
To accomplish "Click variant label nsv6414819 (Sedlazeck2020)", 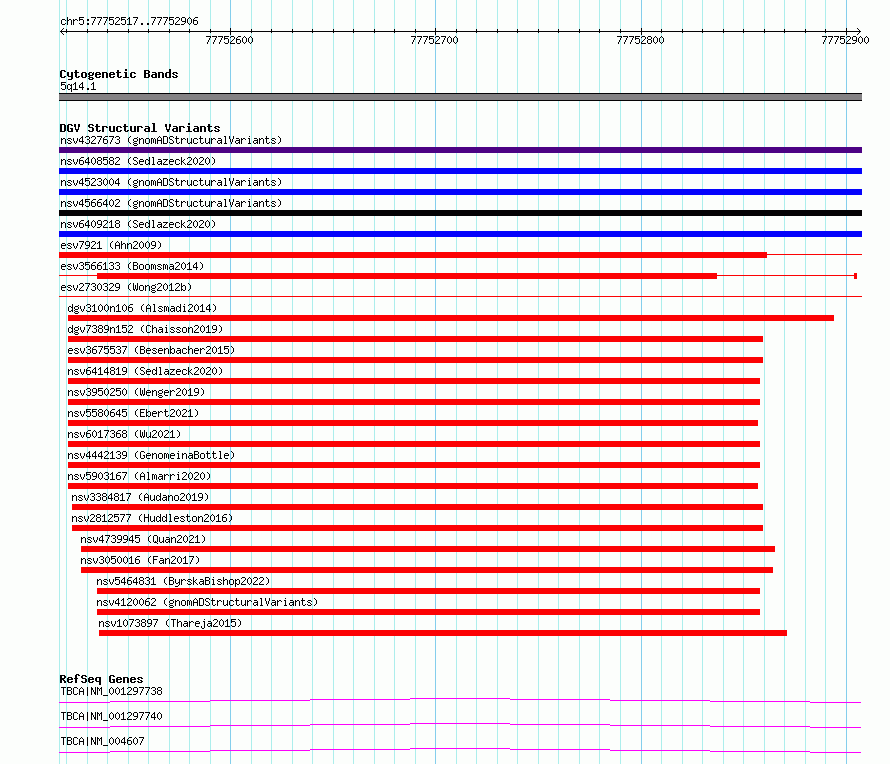I will pos(145,371).
